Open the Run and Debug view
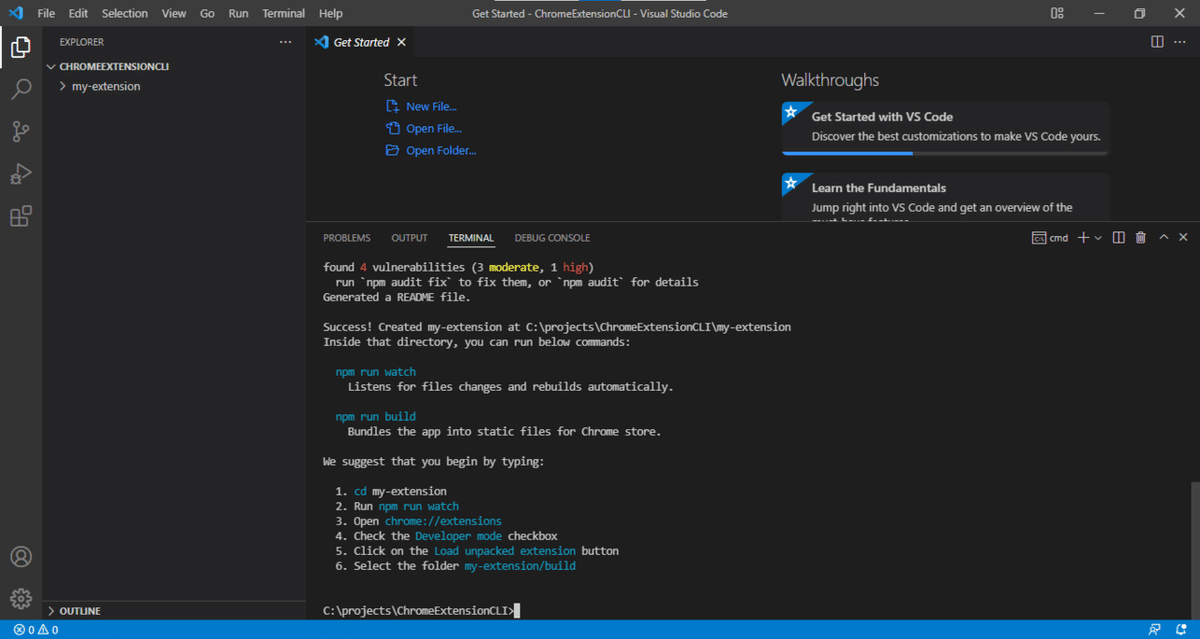Screen dimensions: 1200x639 point(20,174)
